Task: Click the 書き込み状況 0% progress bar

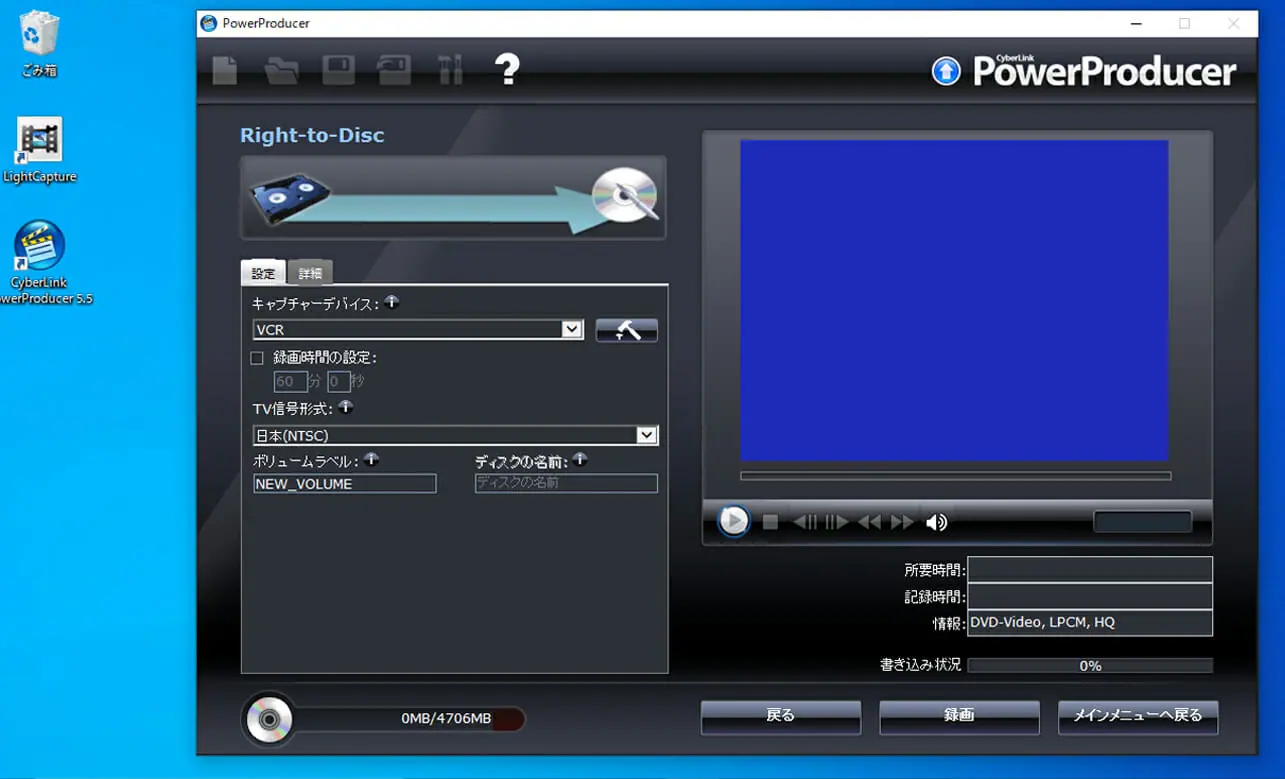Action: tap(1090, 665)
